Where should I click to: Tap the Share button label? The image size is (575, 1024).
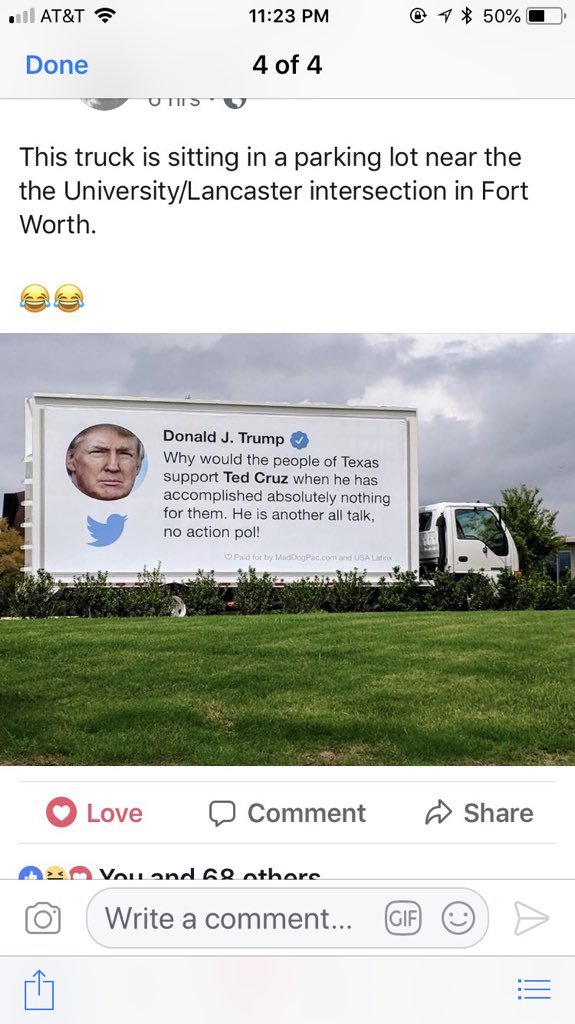(x=499, y=813)
